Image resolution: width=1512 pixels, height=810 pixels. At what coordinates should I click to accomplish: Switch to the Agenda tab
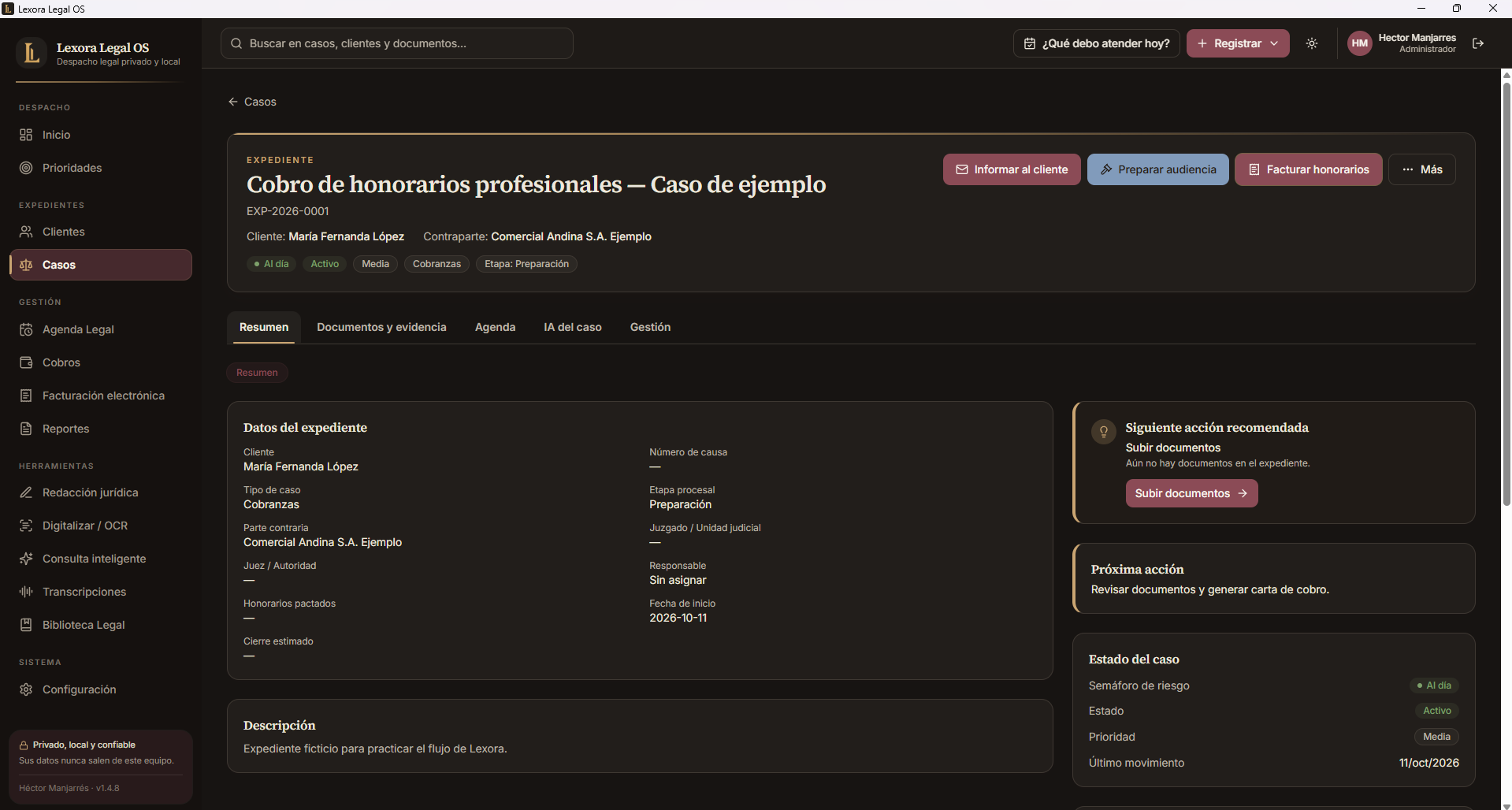(x=495, y=327)
